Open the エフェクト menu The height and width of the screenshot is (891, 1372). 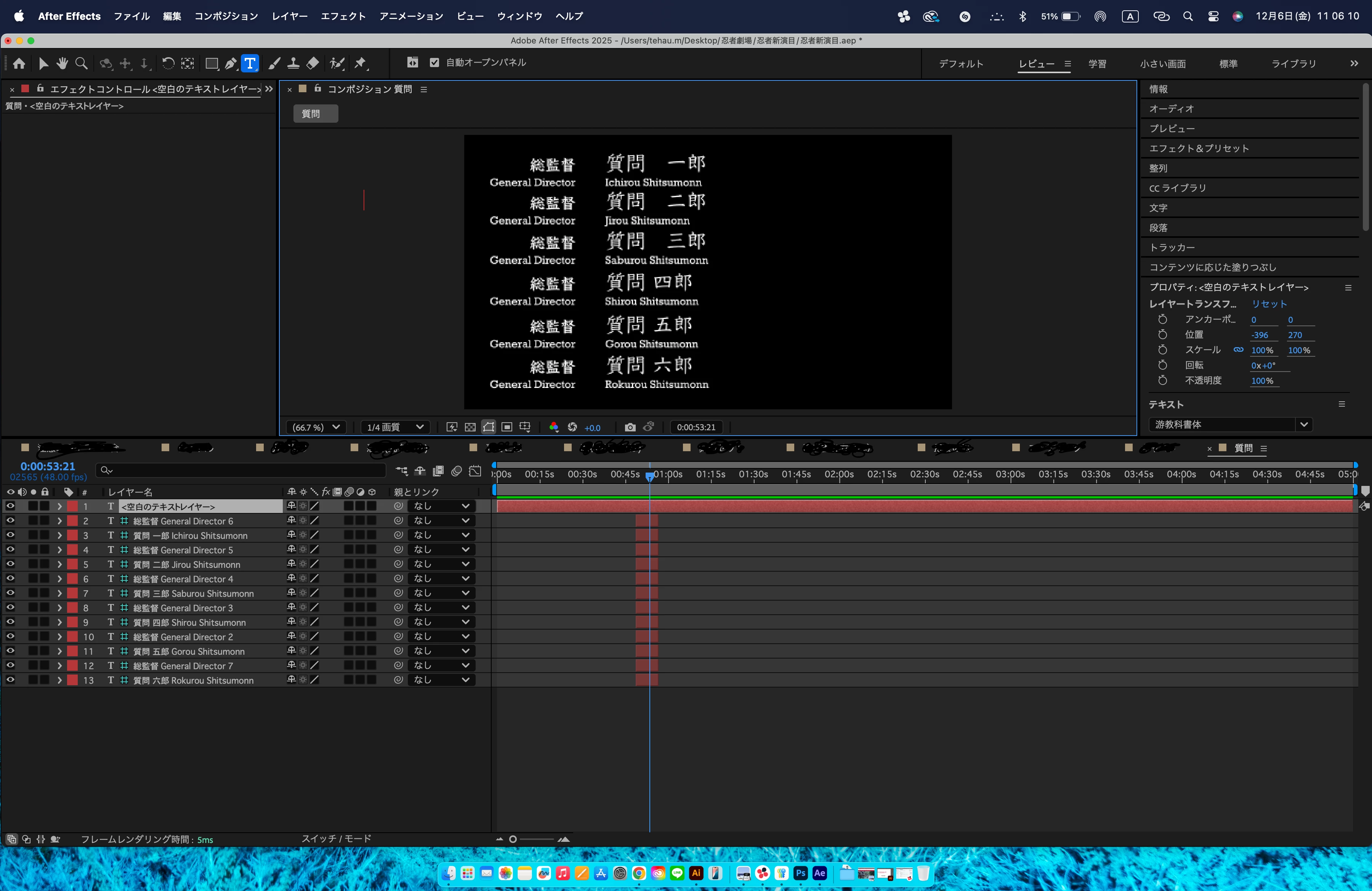click(343, 16)
